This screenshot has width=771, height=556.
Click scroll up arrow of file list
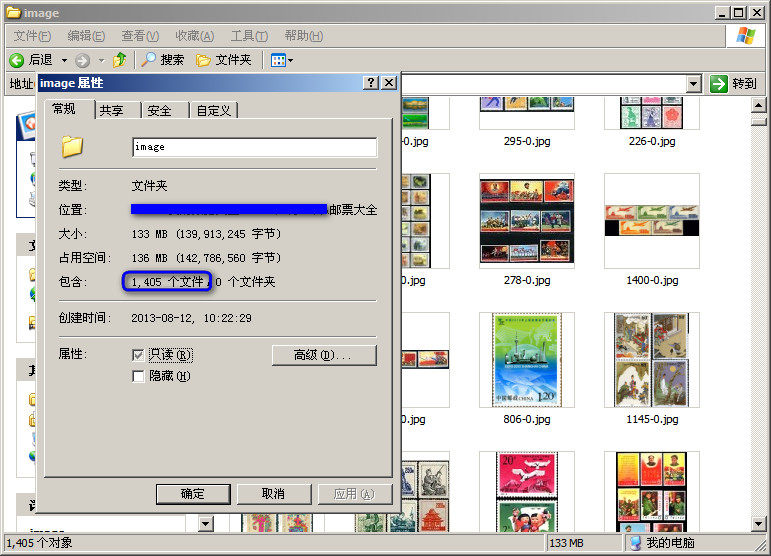tap(759, 105)
